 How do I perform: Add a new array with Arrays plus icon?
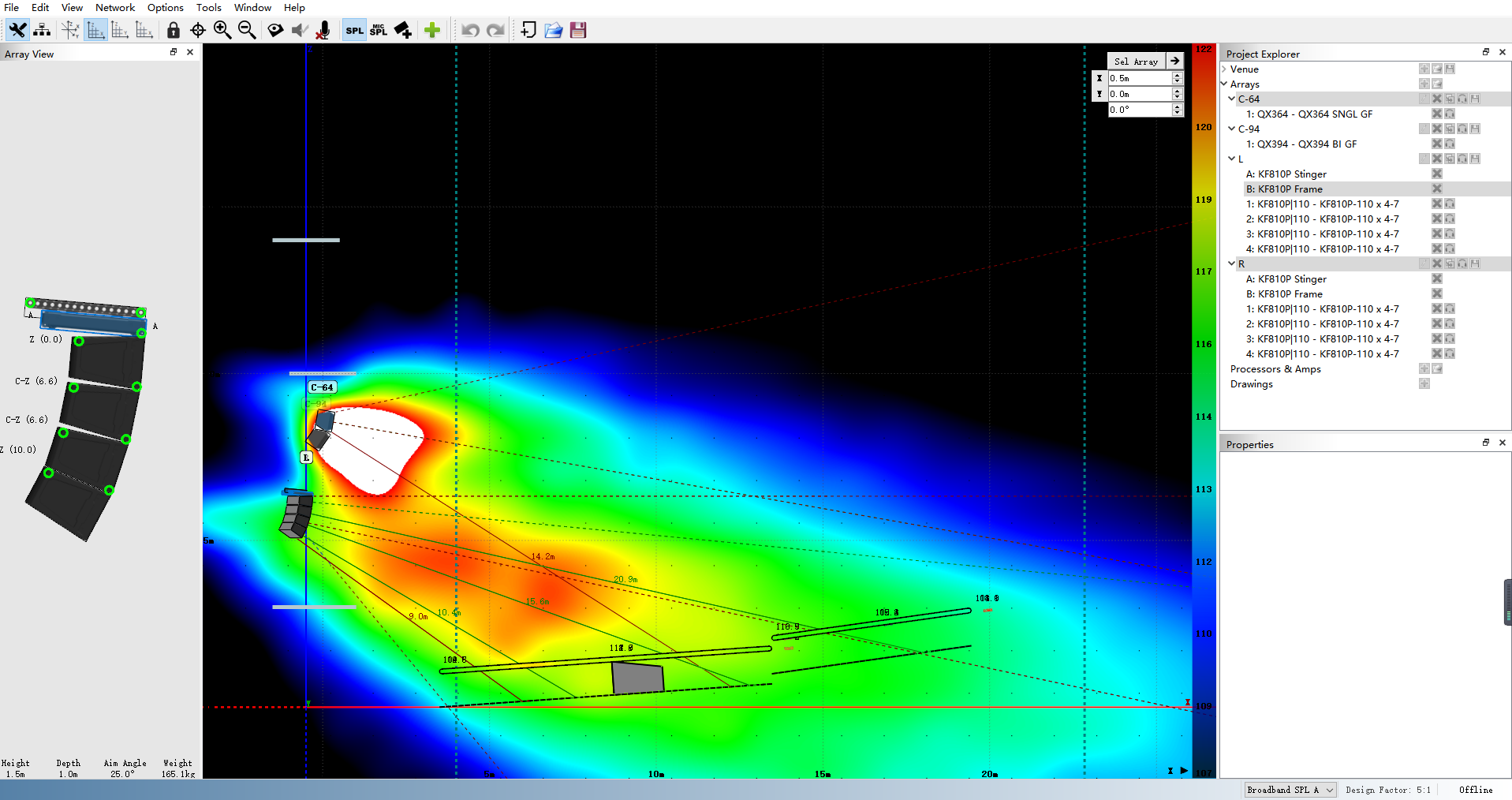[1424, 84]
